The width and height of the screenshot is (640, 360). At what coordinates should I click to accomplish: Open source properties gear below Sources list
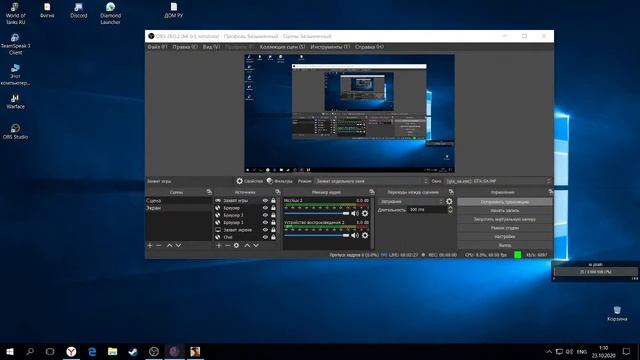tap(236, 245)
